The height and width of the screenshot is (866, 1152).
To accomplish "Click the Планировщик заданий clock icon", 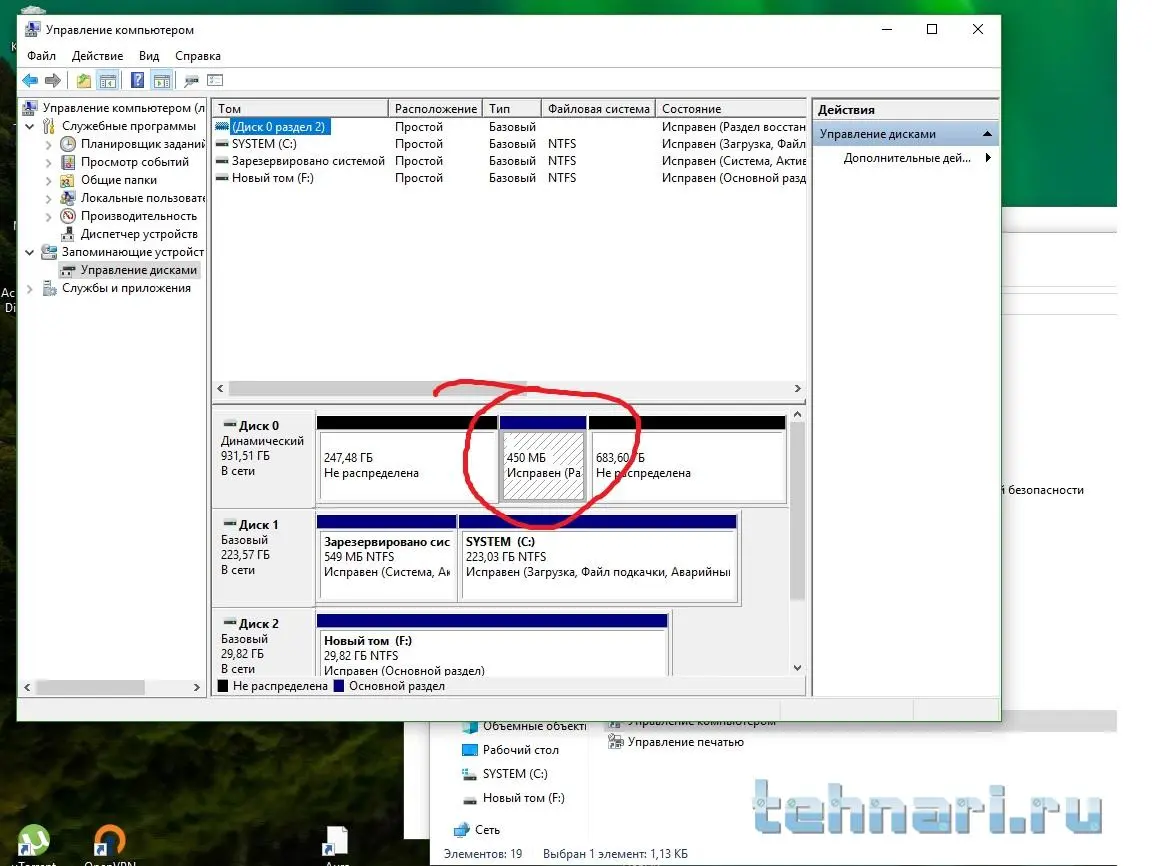I will pos(68,144).
